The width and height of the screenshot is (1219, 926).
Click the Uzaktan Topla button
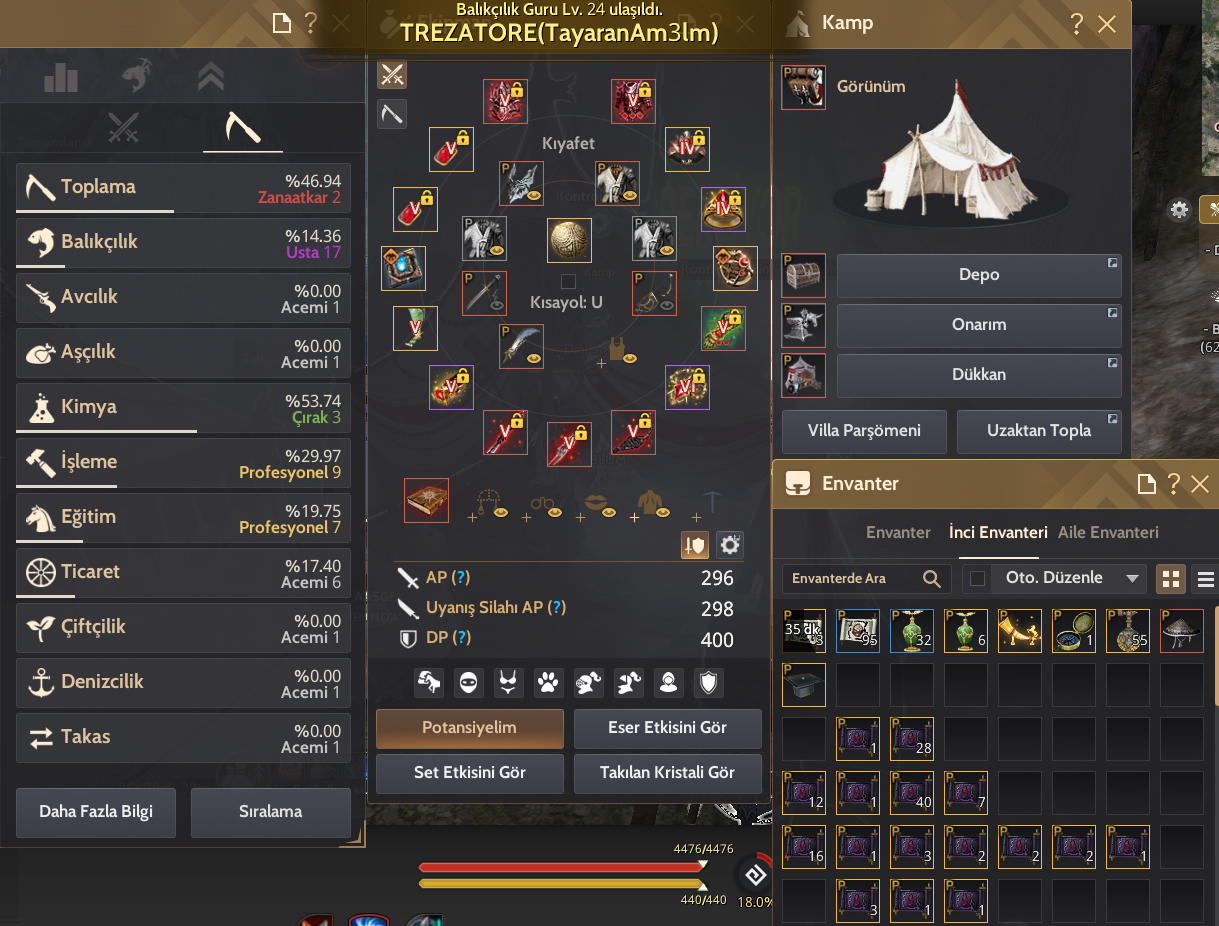click(1039, 431)
